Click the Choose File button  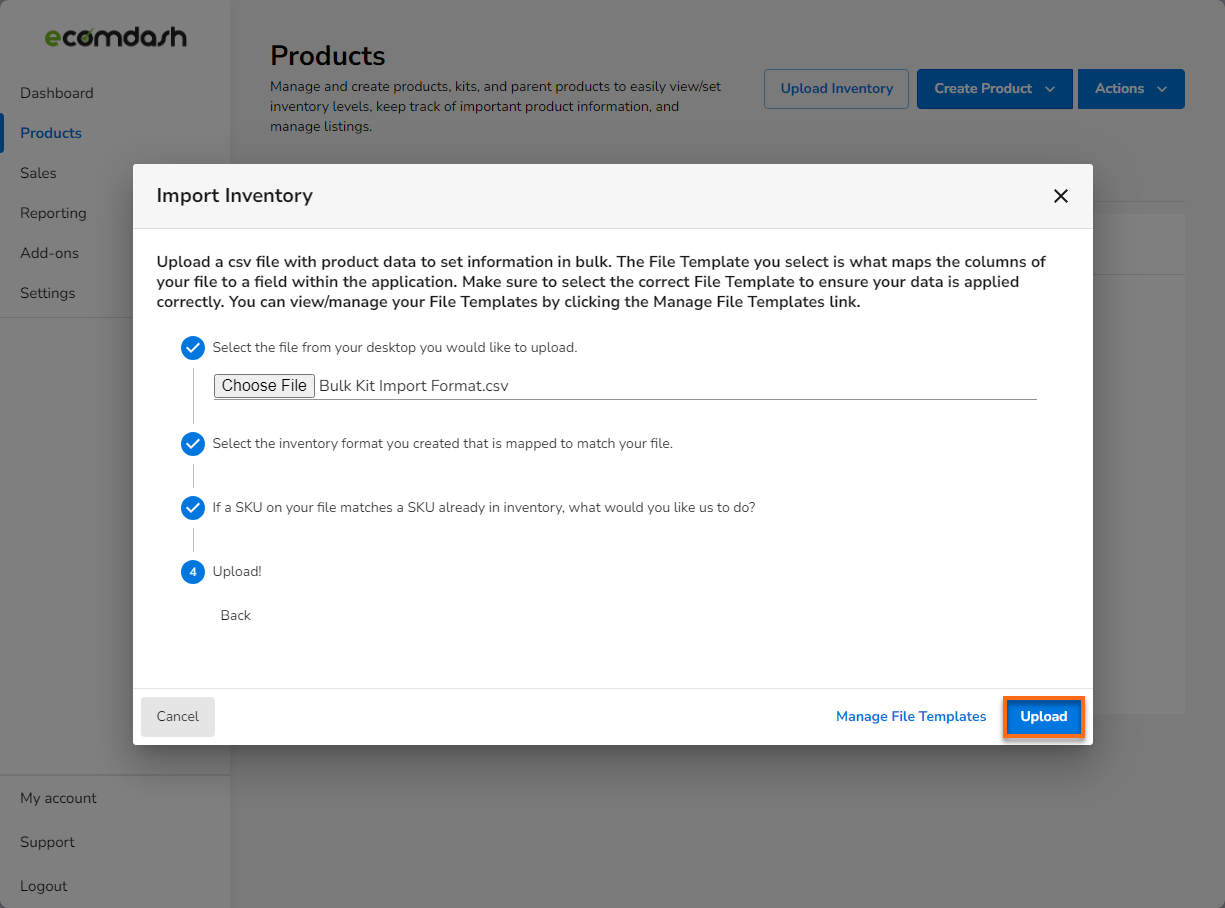tap(264, 385)
